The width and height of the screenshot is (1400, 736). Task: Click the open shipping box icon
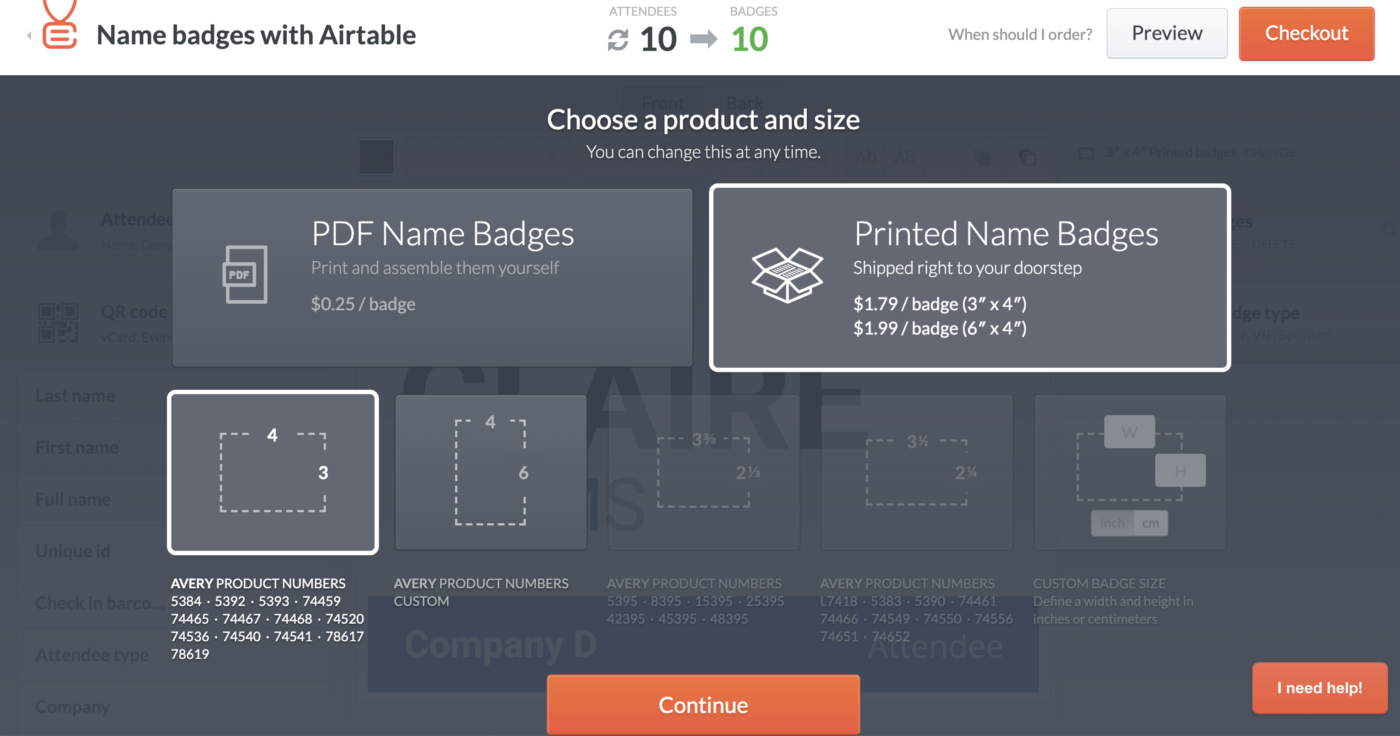coord(787,274)
